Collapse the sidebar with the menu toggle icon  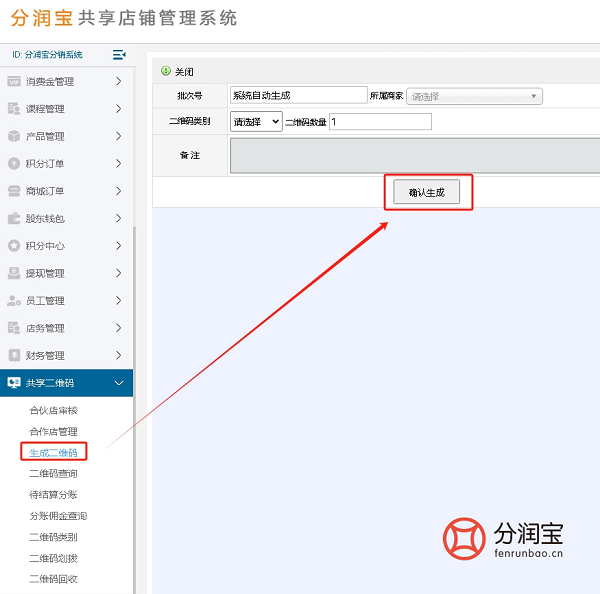[x=119, y=55]
